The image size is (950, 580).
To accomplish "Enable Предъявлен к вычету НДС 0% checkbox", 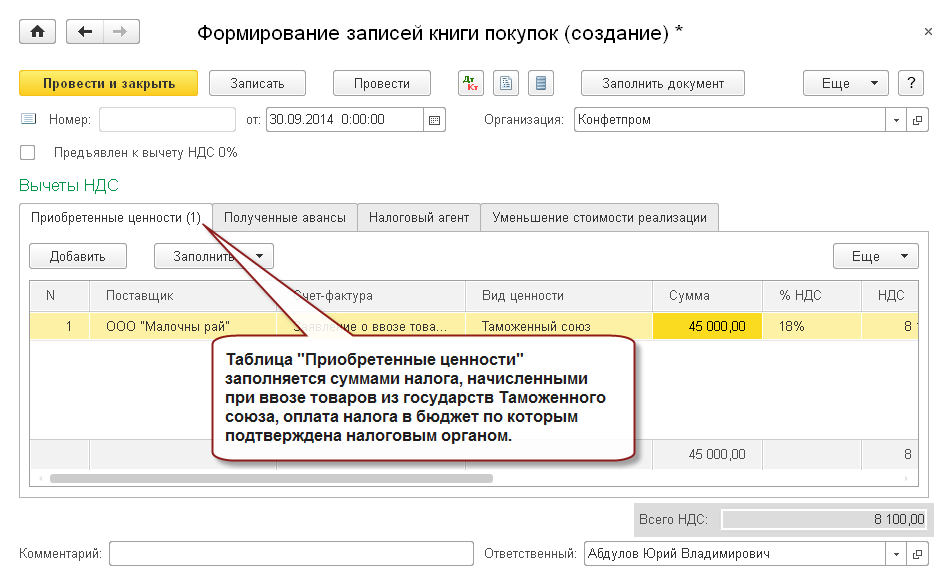I will pos(28,153).
